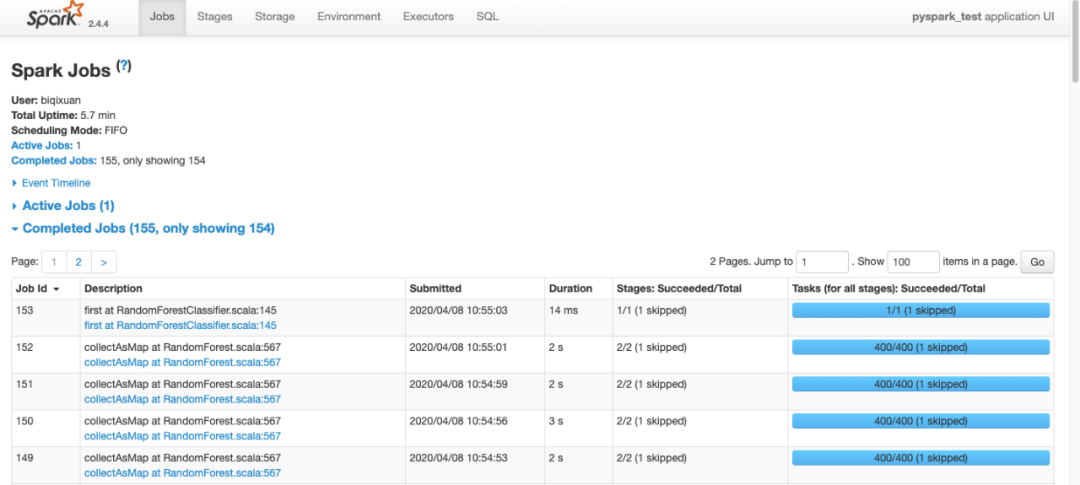Click the Go button
This screenshot has height=485, width=1080.
tap(1037, 262)
